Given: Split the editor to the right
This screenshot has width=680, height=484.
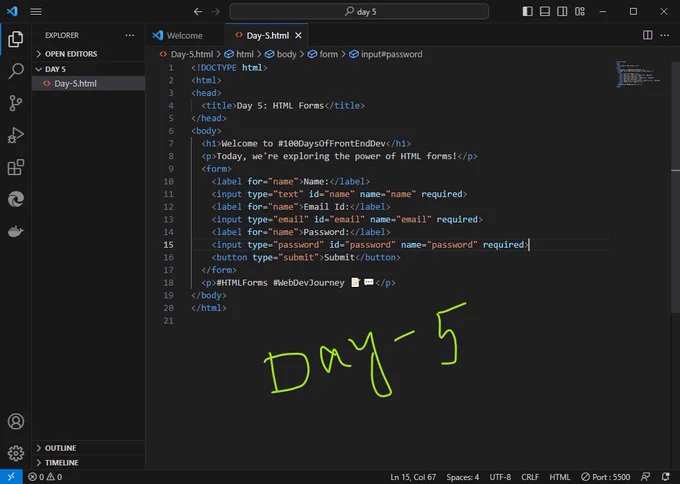Looking at the screenshot, I should [x=647, y=35].
